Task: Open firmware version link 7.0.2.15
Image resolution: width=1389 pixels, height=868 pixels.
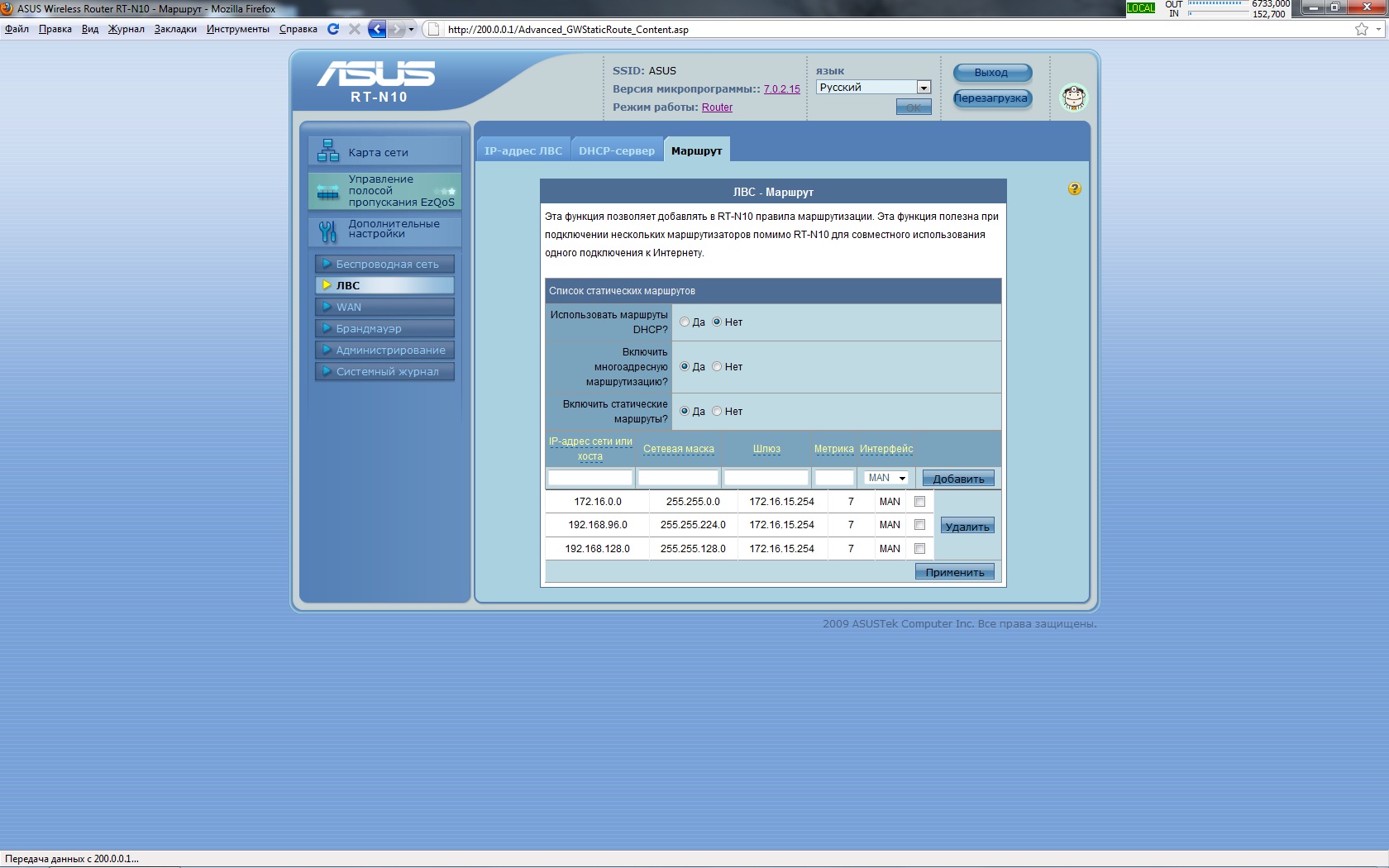Action: pyautogui.click(x=781, y=89)
